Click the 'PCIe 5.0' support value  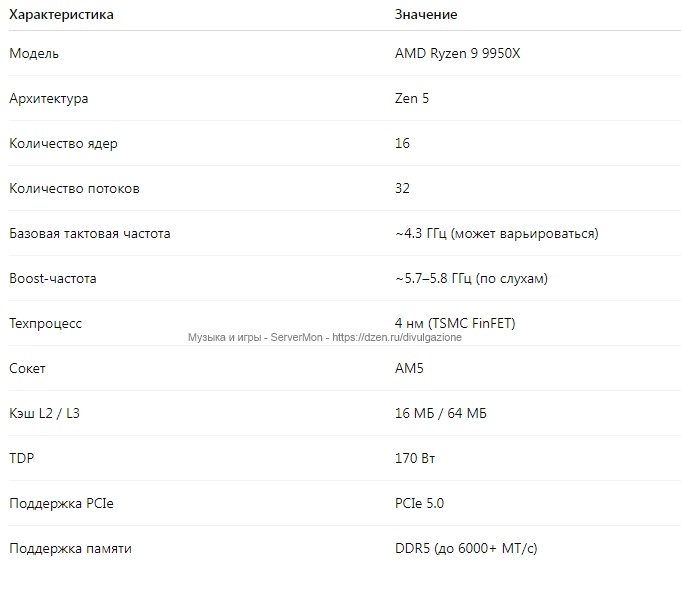[x=419, y=504]
